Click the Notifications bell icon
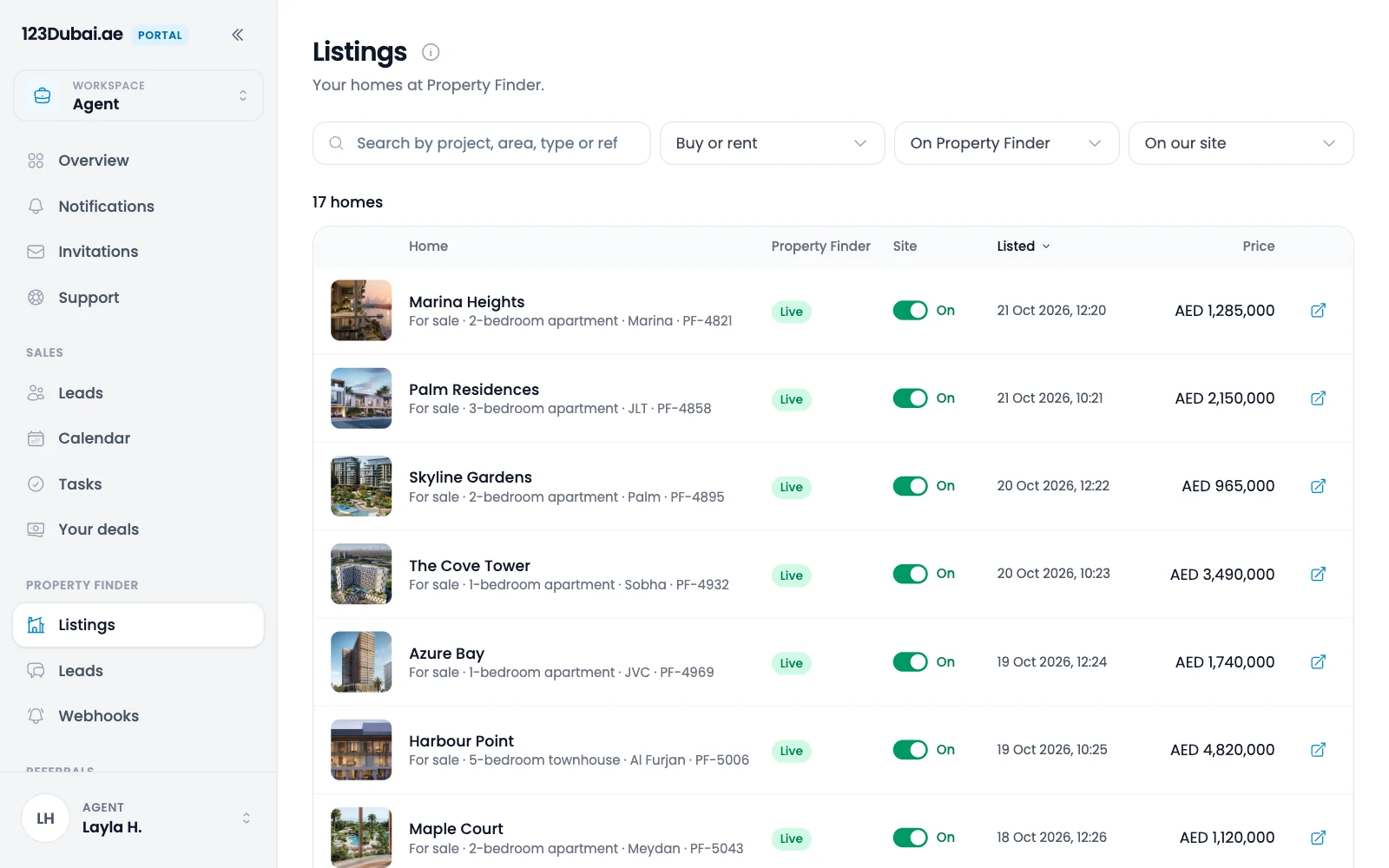 click(36, 207)
